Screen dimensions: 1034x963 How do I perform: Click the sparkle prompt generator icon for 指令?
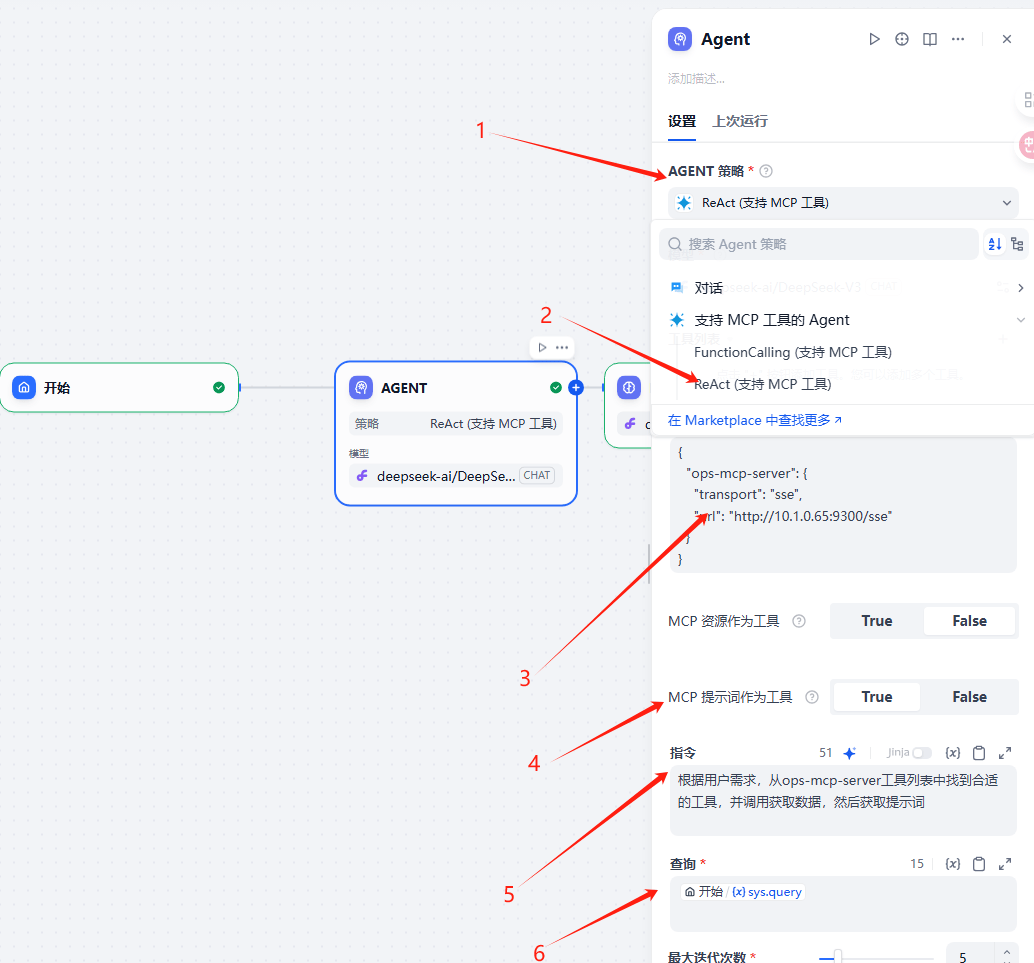pos(850,753)
